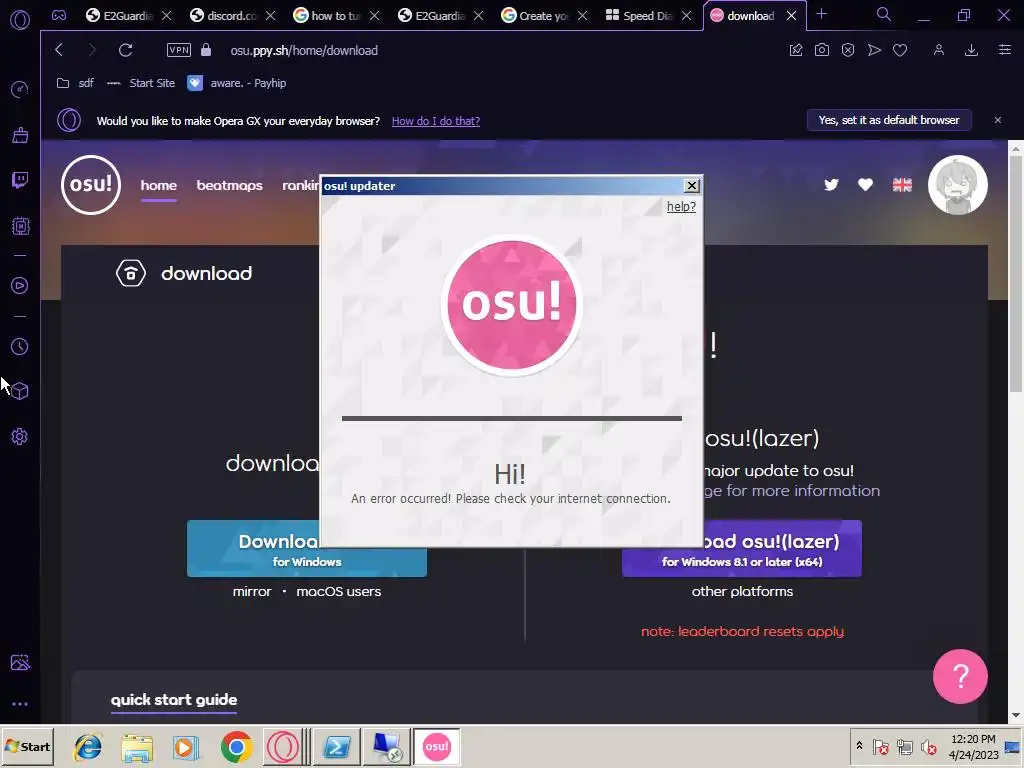
Task: Open sidebar three-dots more menu
Action: (x=20, y=704)
